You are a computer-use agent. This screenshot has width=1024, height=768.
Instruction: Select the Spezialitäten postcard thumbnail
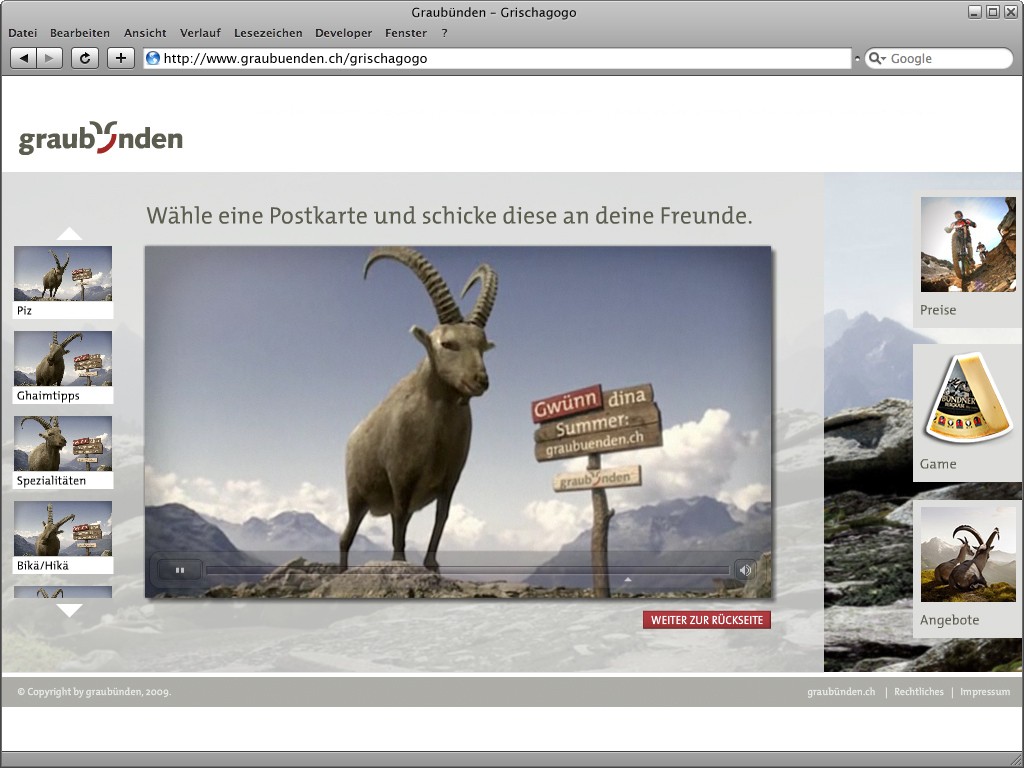point(63,452)
